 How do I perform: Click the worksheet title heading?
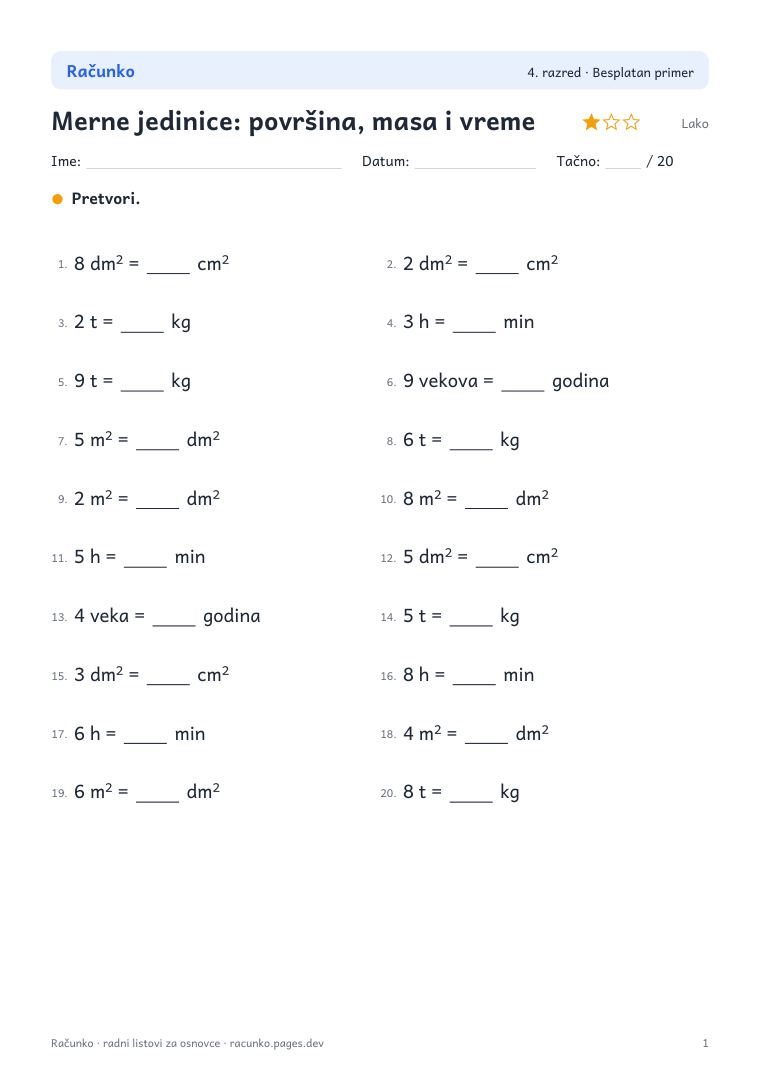293,122
